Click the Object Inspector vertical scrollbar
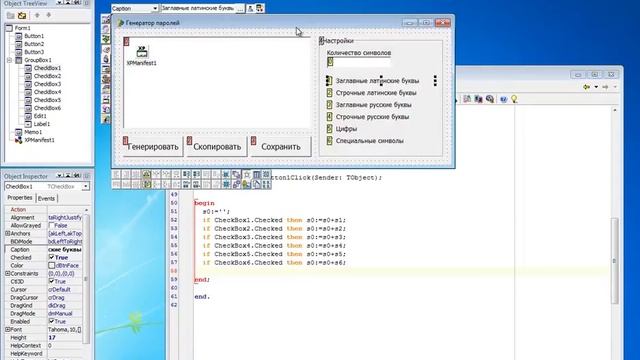 coord(86,278)
